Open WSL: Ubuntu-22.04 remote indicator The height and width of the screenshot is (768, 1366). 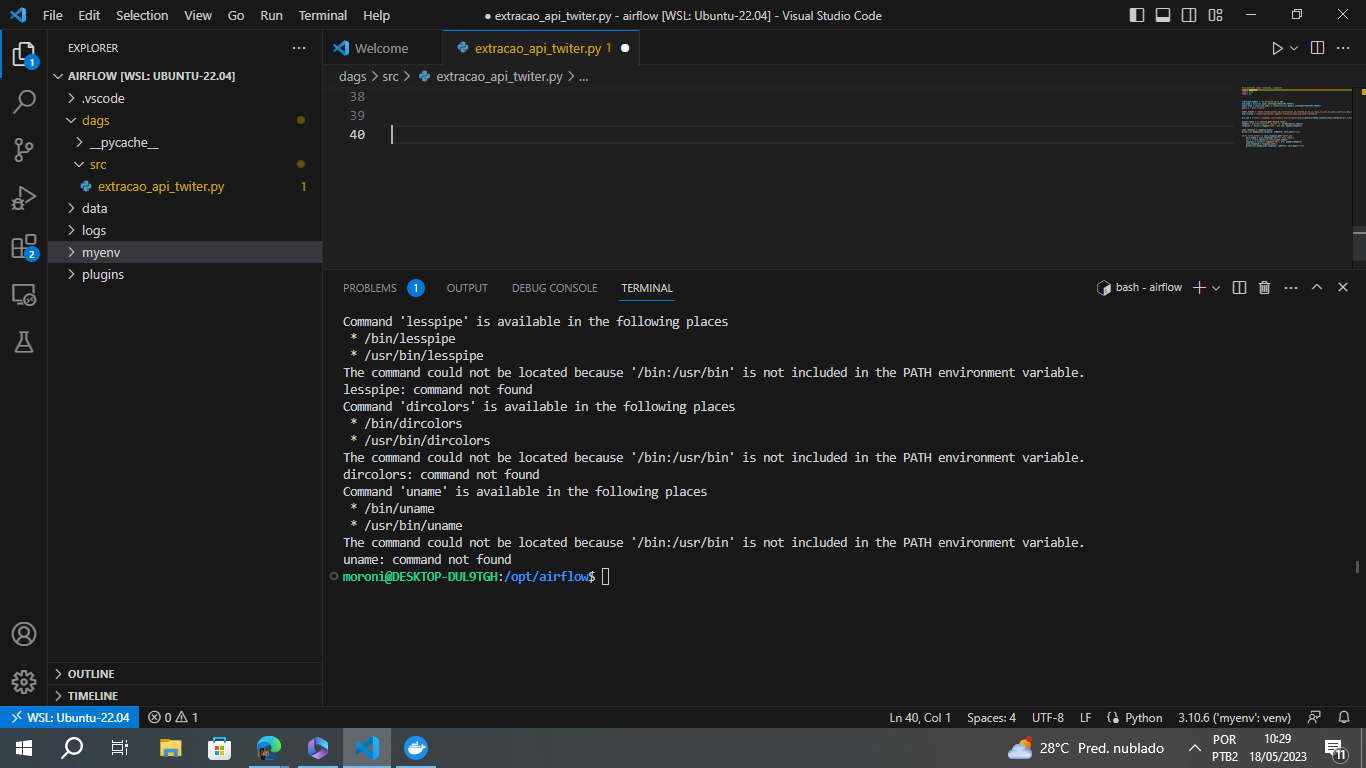(x=69, y=717)
